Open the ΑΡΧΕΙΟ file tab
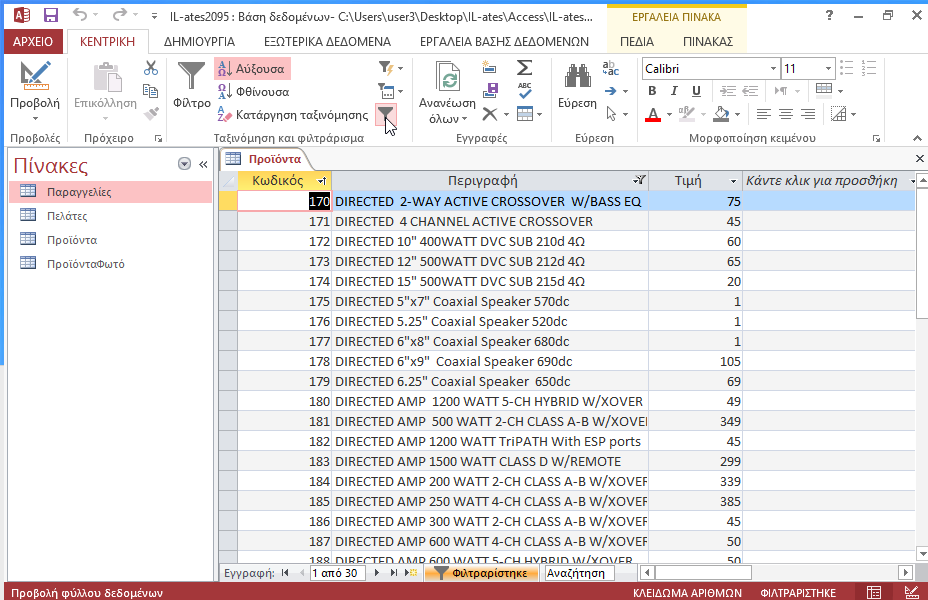 pyautogui.click(x=33, y=41)
